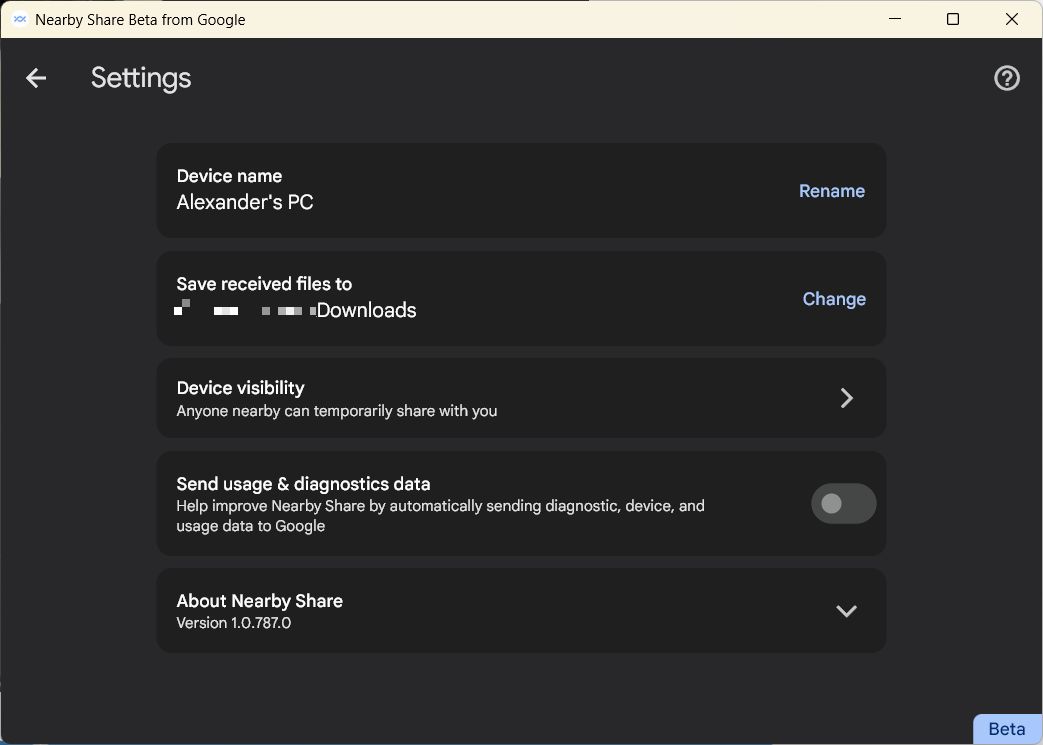This screenshot has height=745, width=1043.
Task: Navigate back using the back arrow icon
Action: [36, 78]
